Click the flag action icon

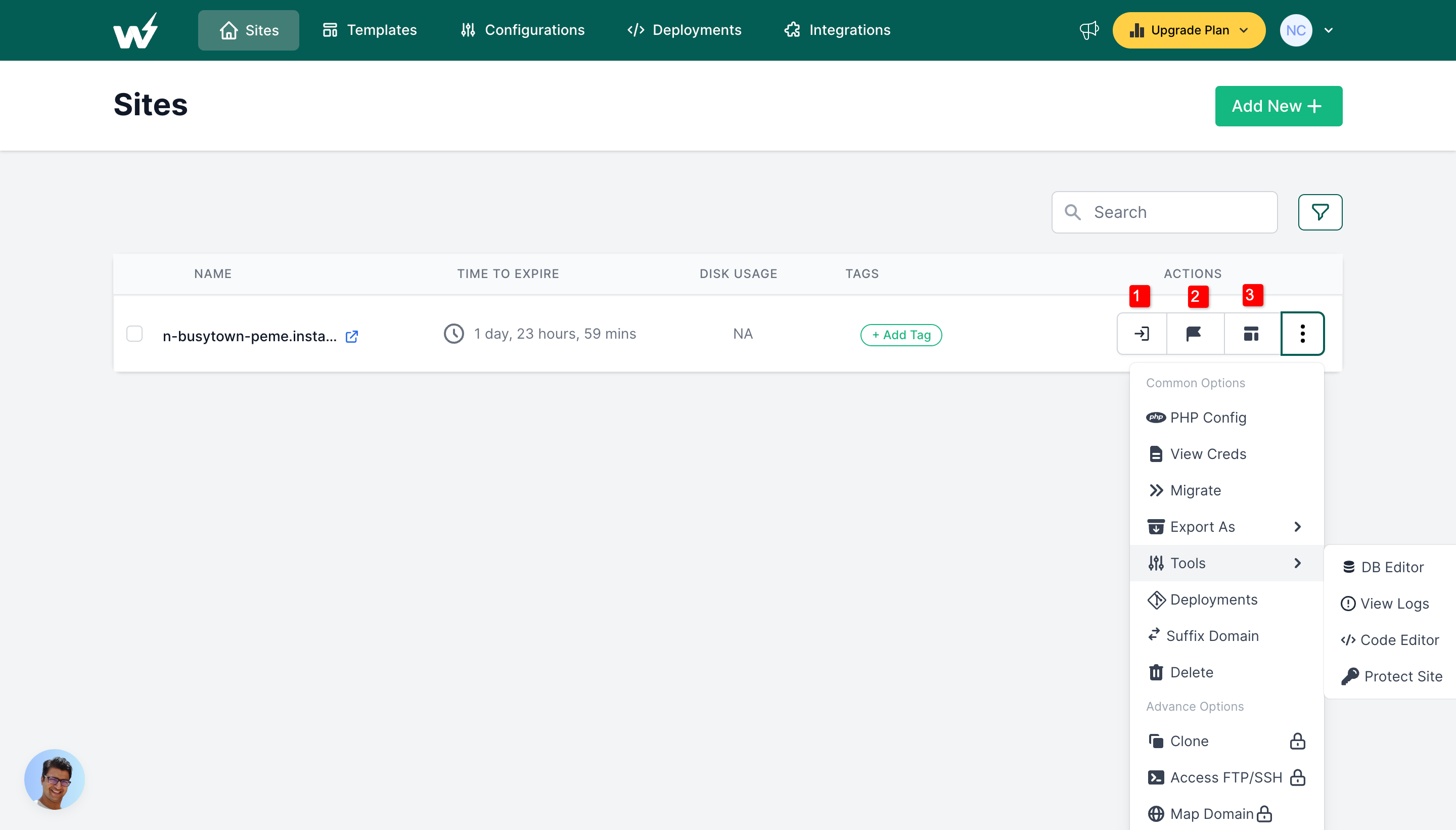[x=1195, y=334]
